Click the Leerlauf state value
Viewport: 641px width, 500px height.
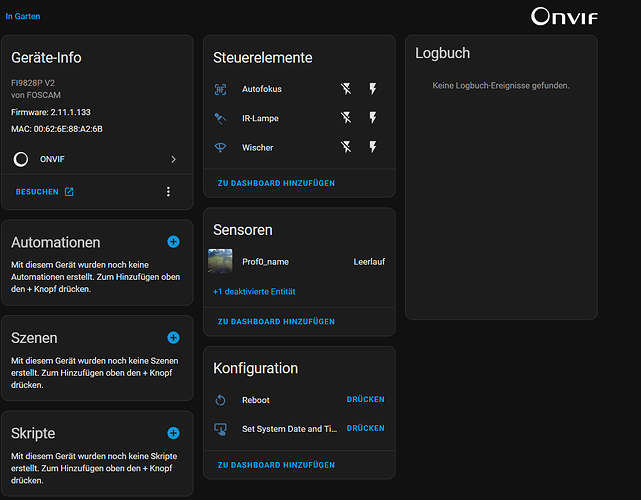click(369, 261)
